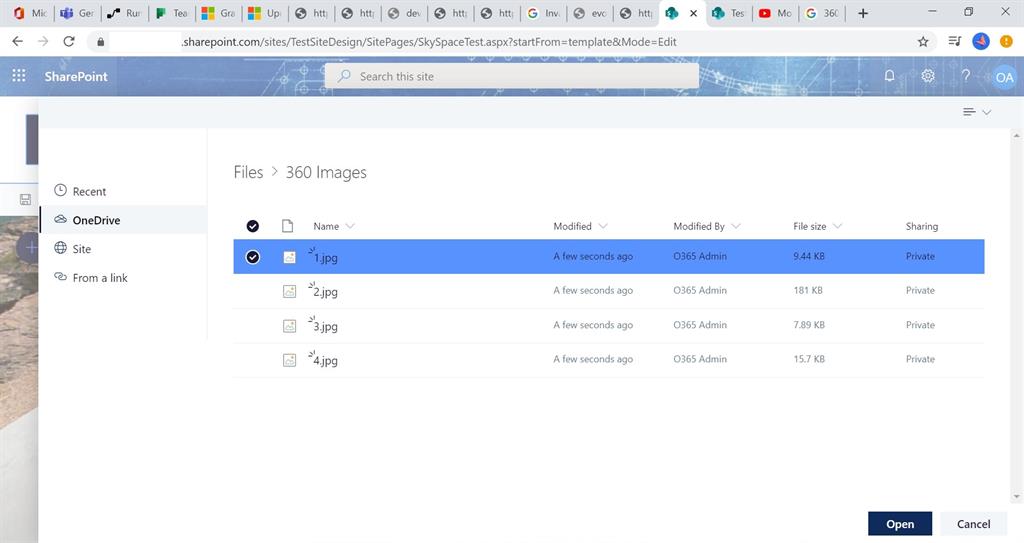The width and height of the screenshot is (1024, 543).
Task: Open the browser media control icon
Action: click(x=954, y=41)
